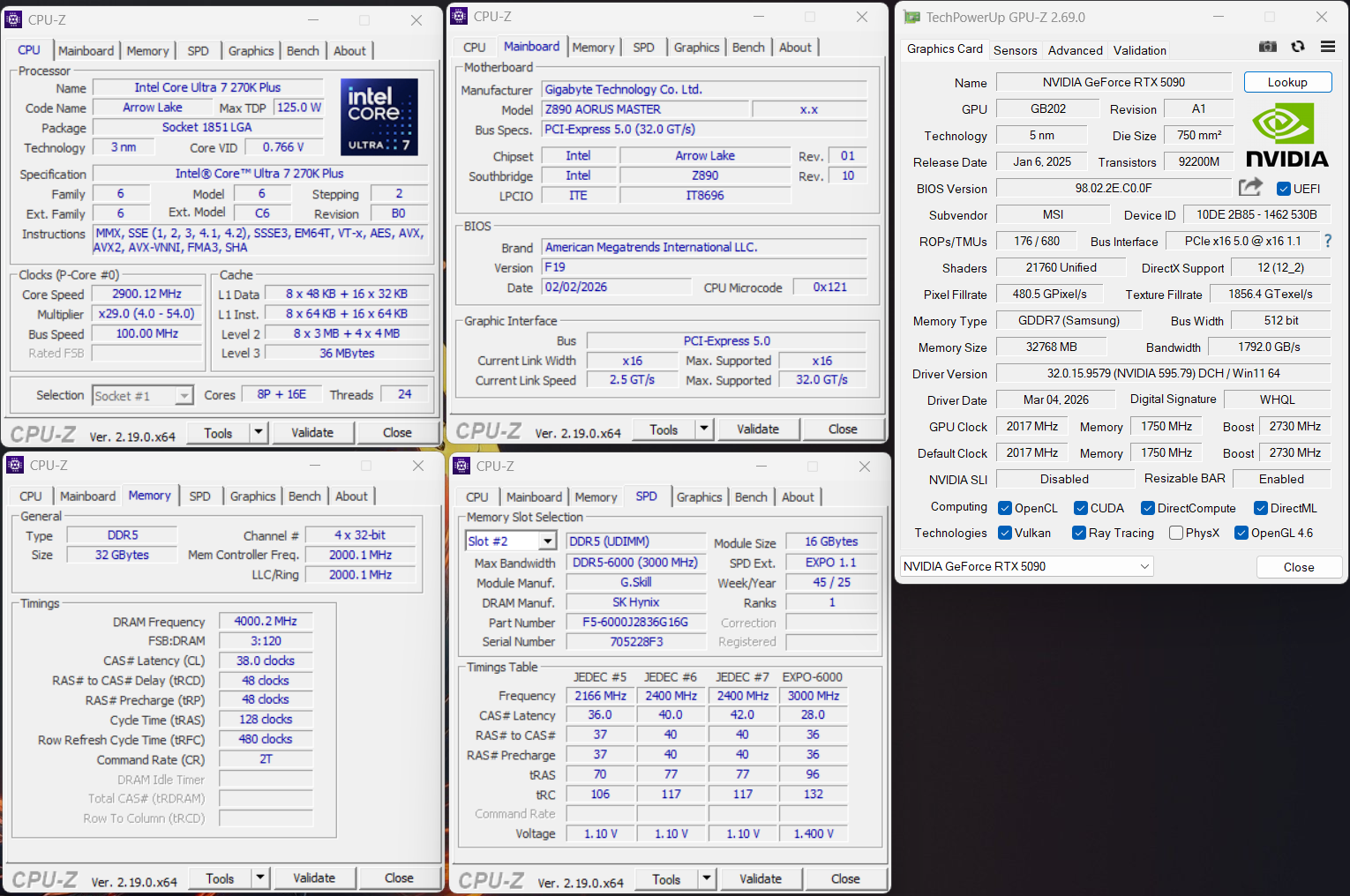The width and height of the screenshot is (1350, 896).
Task: Enable the PhysX checkbox
Action: pyautogui.click(x=1175, y=533)
